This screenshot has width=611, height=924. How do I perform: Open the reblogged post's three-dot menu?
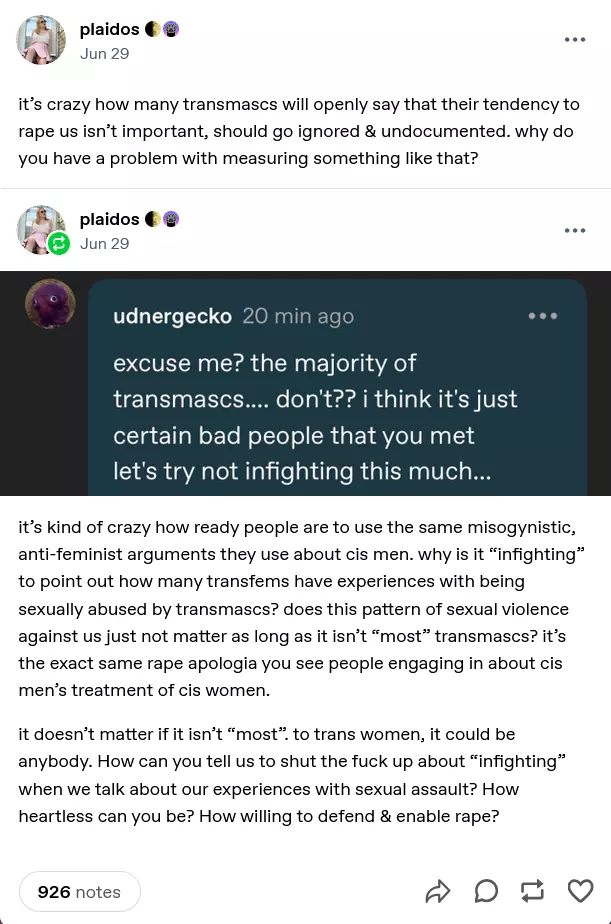575,230
